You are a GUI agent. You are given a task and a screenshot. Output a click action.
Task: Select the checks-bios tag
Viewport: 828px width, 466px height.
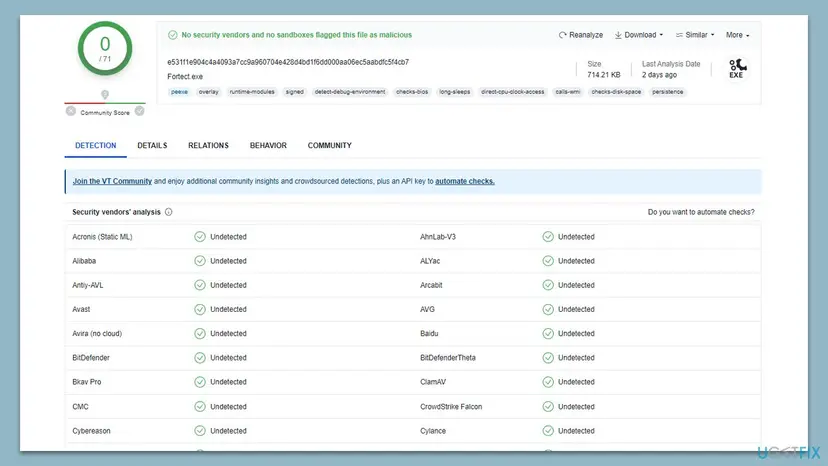tap(412, 92)
